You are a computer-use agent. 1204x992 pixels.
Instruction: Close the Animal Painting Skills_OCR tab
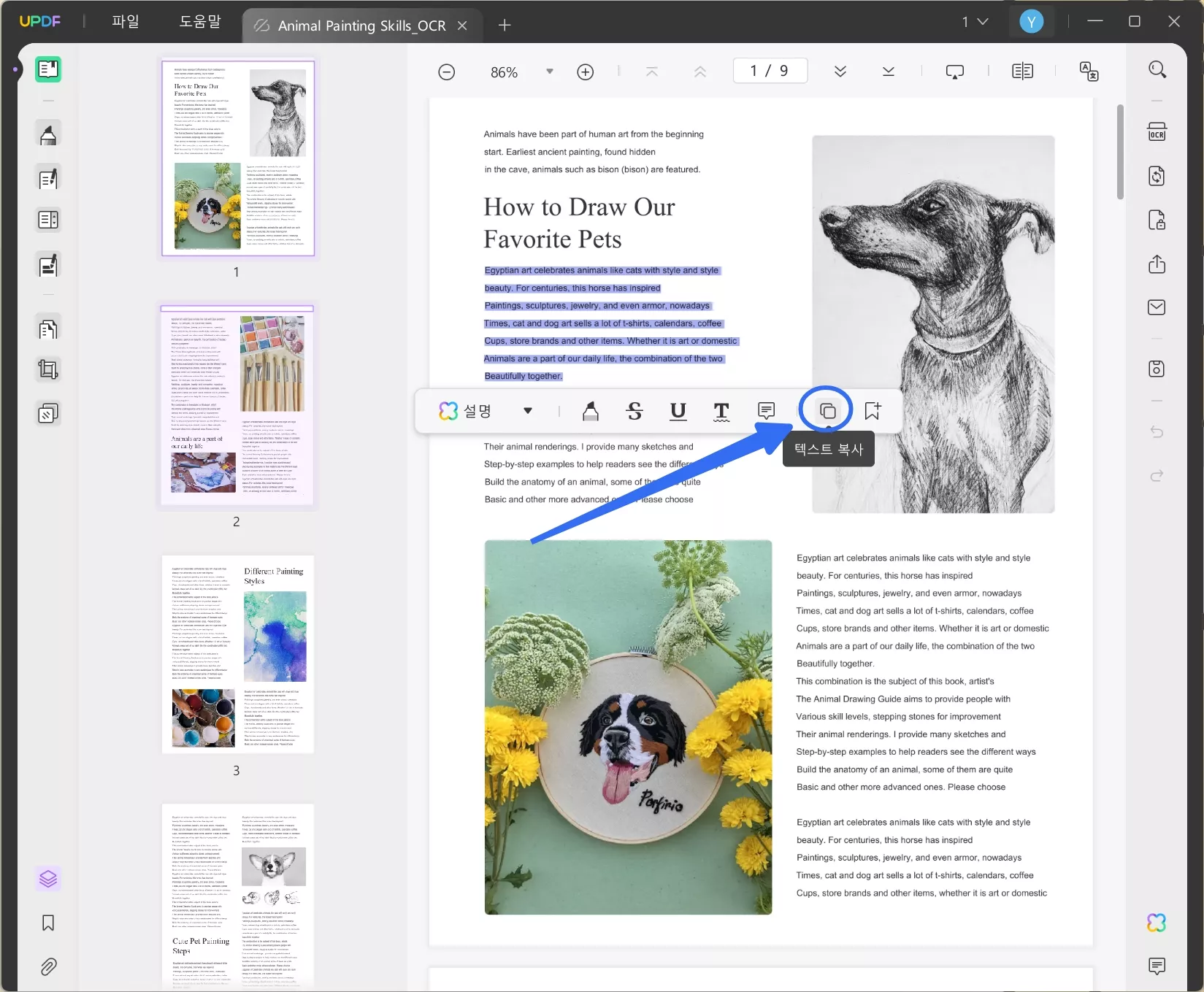click(x=462, y=26)
